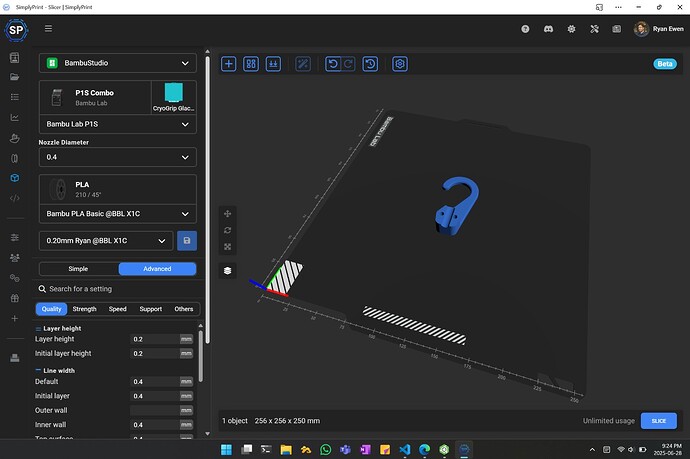Open the header settings gear icon
The height and width of the screenshot is (459, 690).
click(x=571, y=29)
